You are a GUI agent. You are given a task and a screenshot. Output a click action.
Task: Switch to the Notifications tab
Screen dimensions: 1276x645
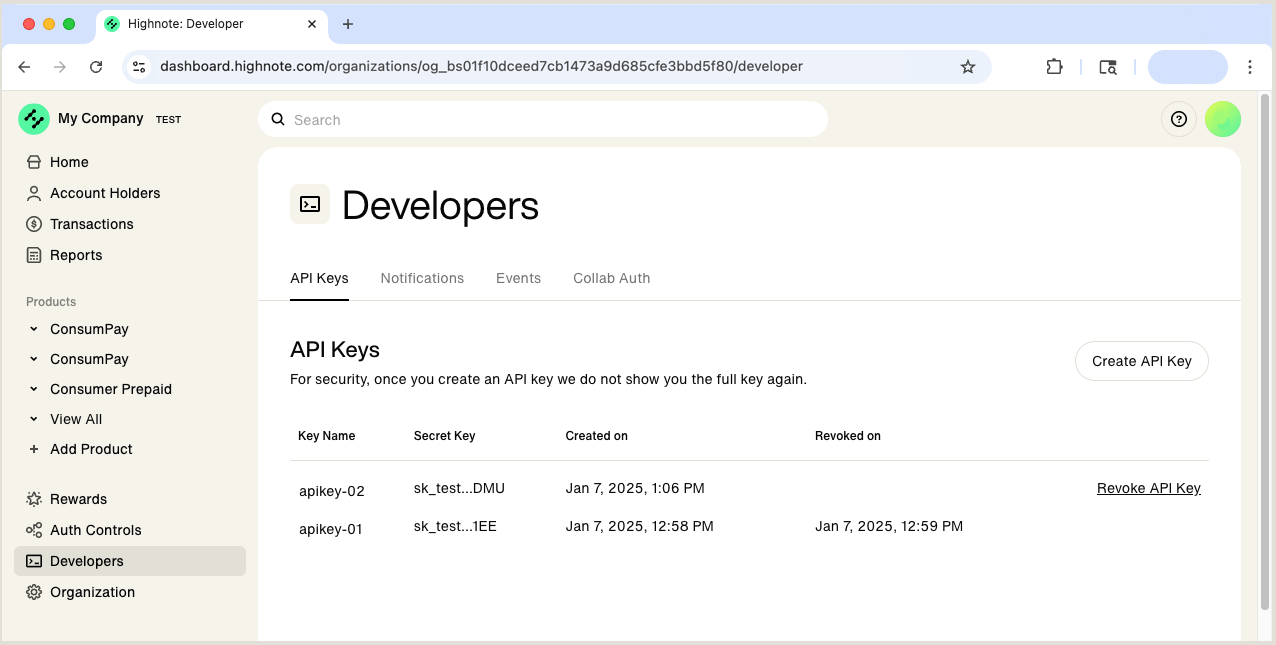[x=422, y=278]
